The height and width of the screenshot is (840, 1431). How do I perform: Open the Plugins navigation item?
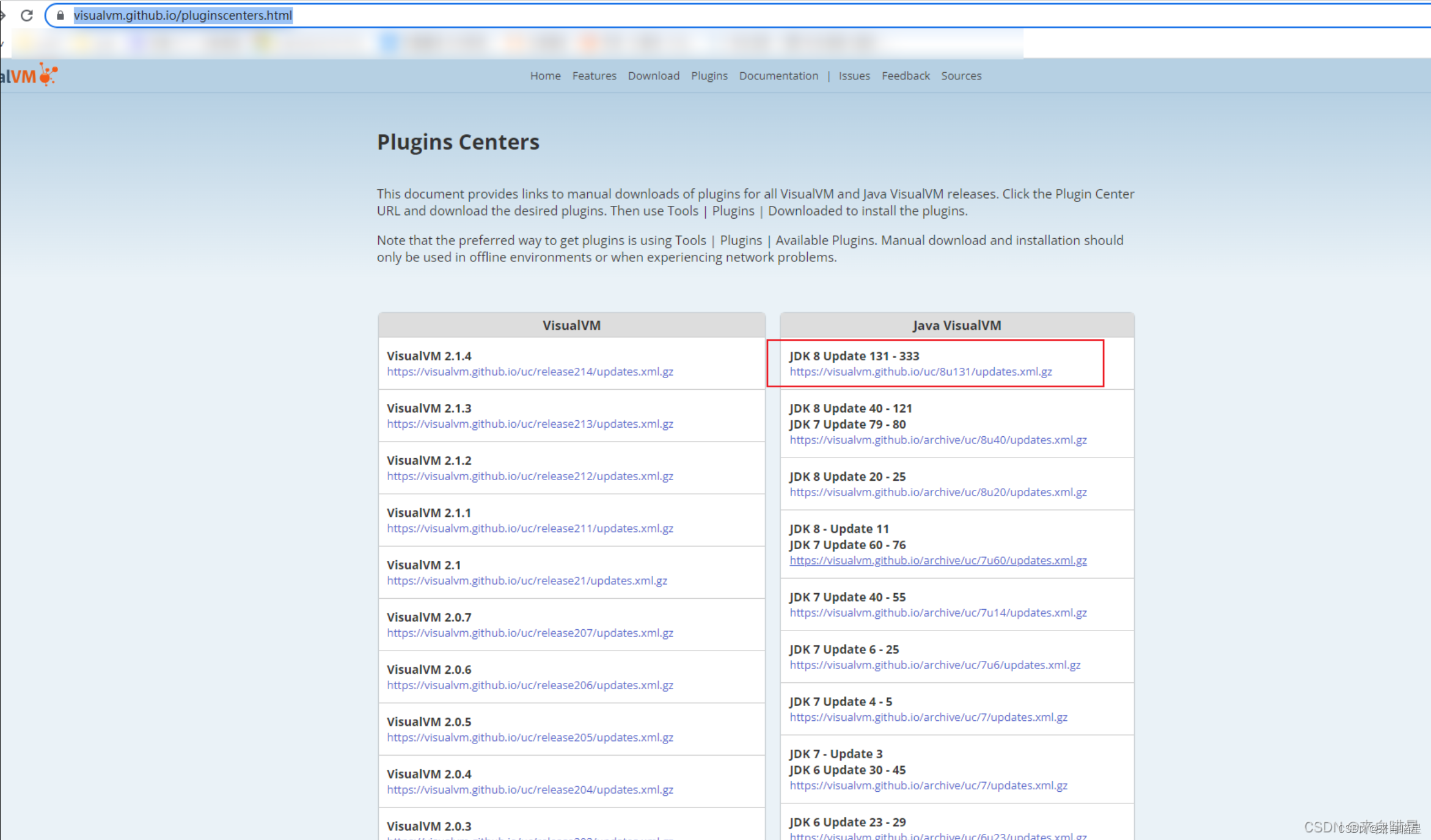[x=709, y=76]
